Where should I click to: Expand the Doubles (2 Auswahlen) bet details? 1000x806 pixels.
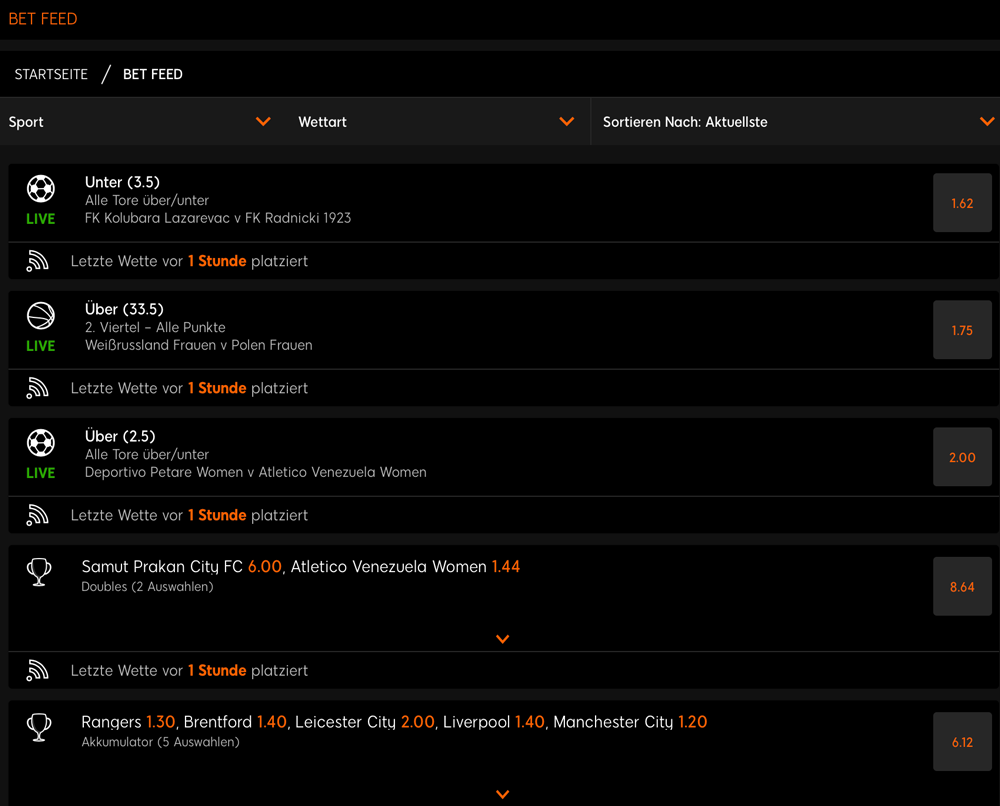pyautogui.click(x=503, y=639)
